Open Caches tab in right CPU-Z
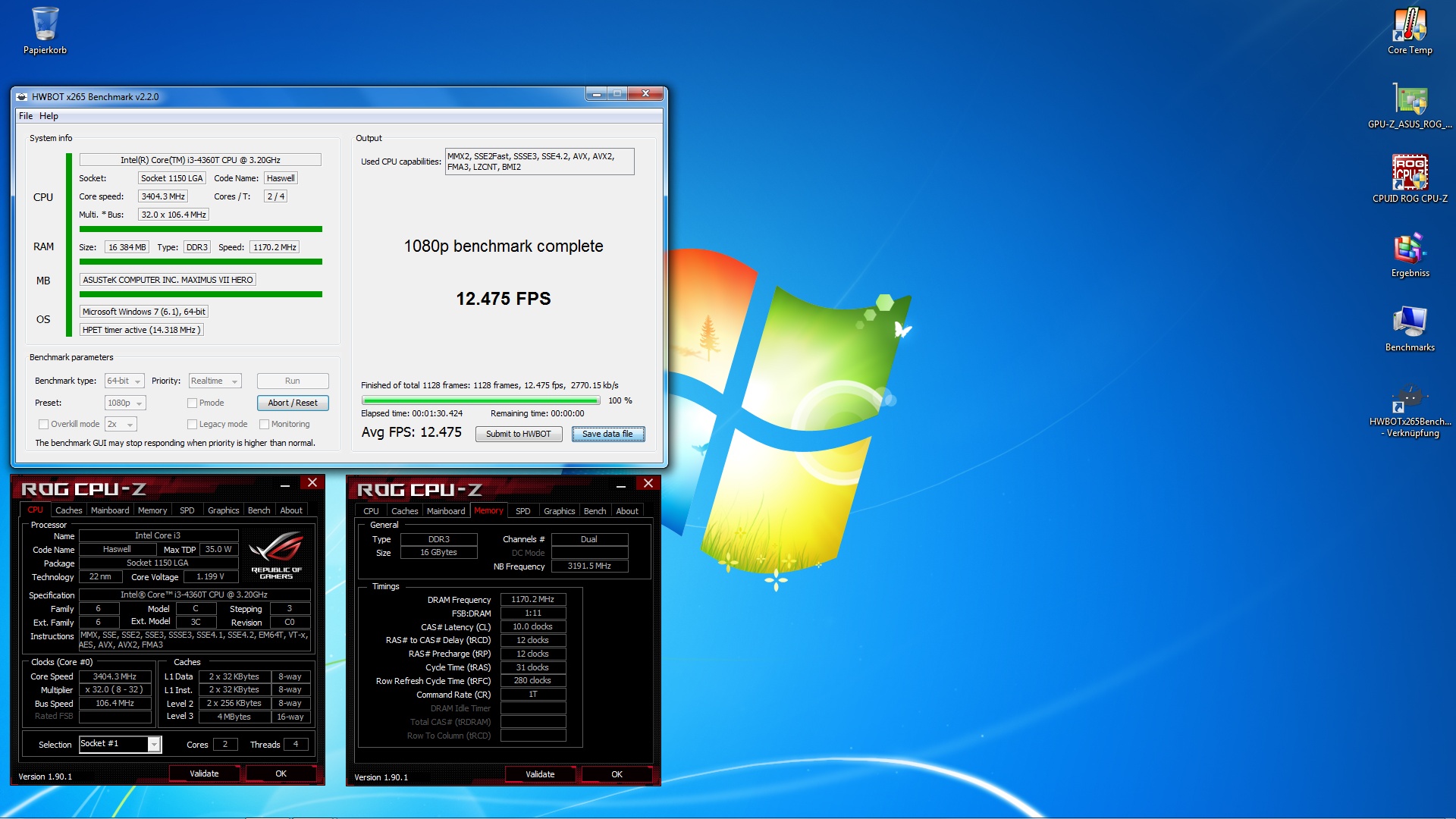Viewport: 1456px width, 819px height. (404, 511)
